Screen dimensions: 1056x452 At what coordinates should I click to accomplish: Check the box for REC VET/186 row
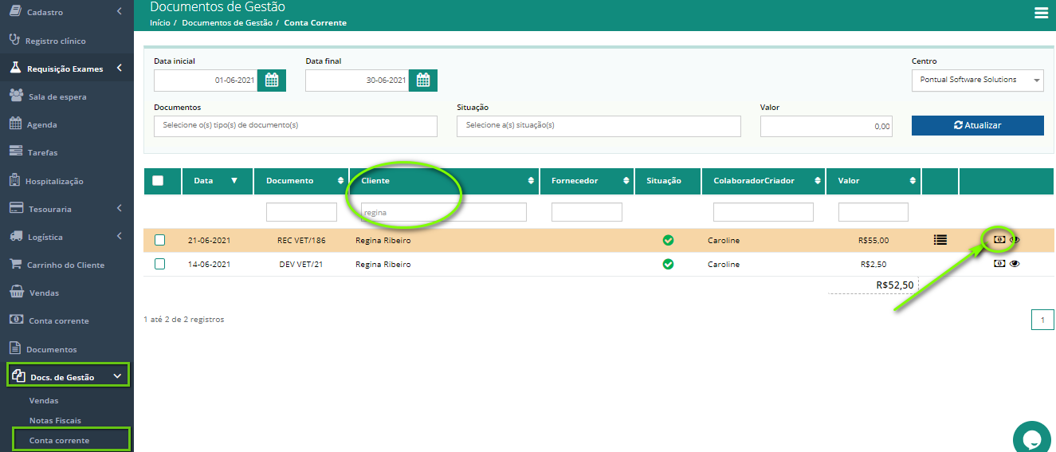pos(160,240)
